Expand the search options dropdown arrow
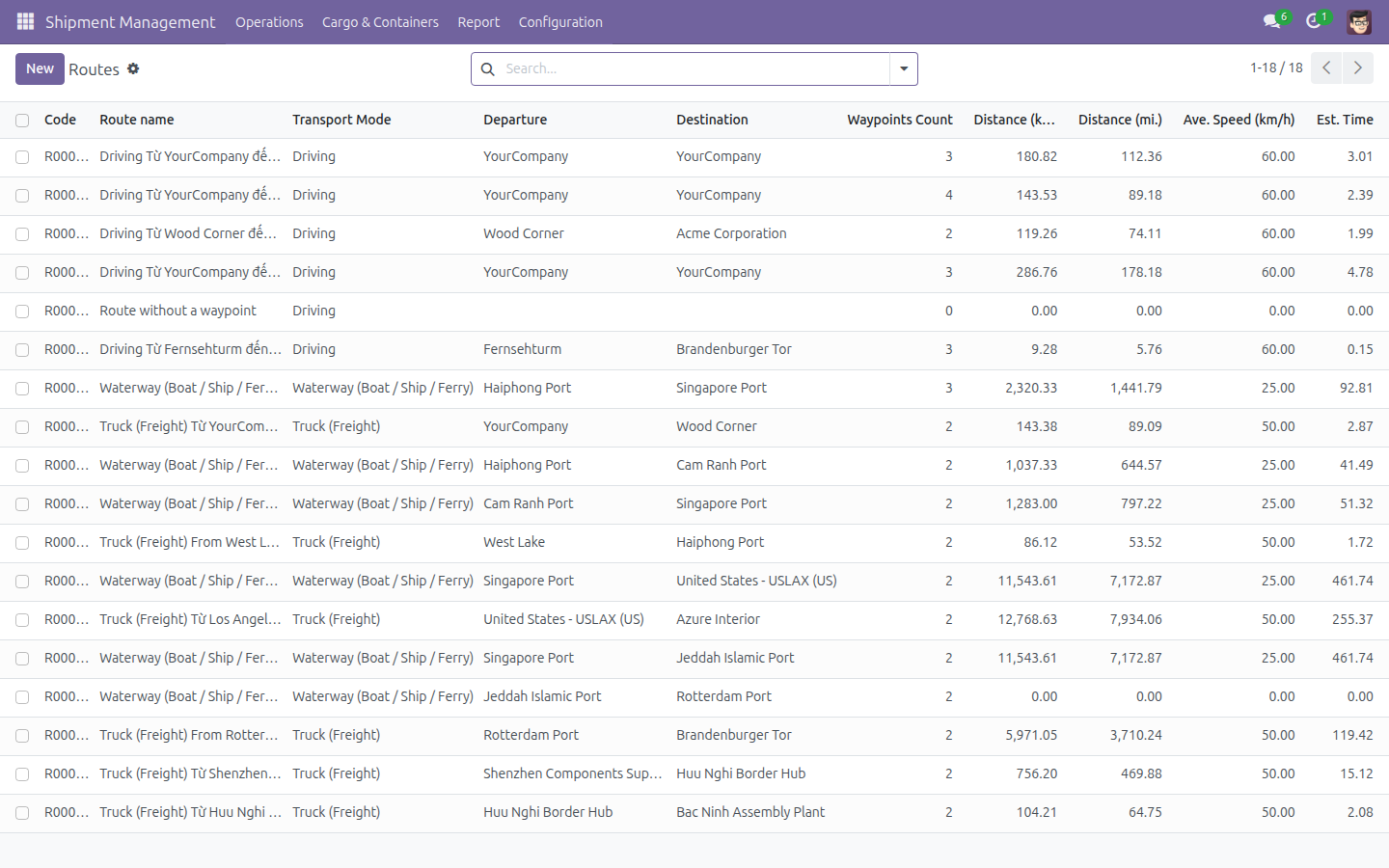The width and height of the screenshot is (1389, 868). [x=904, y=68]
